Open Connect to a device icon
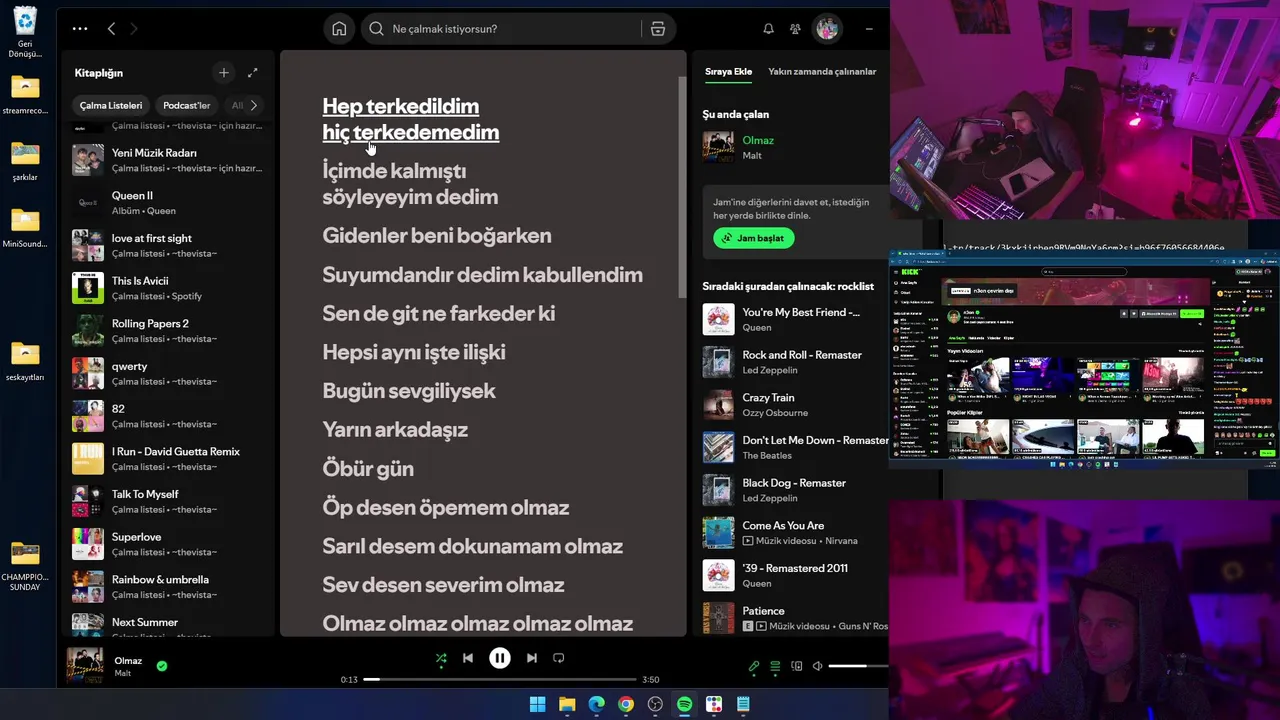This screenshot has width=1280, height=720. point(797,666)
